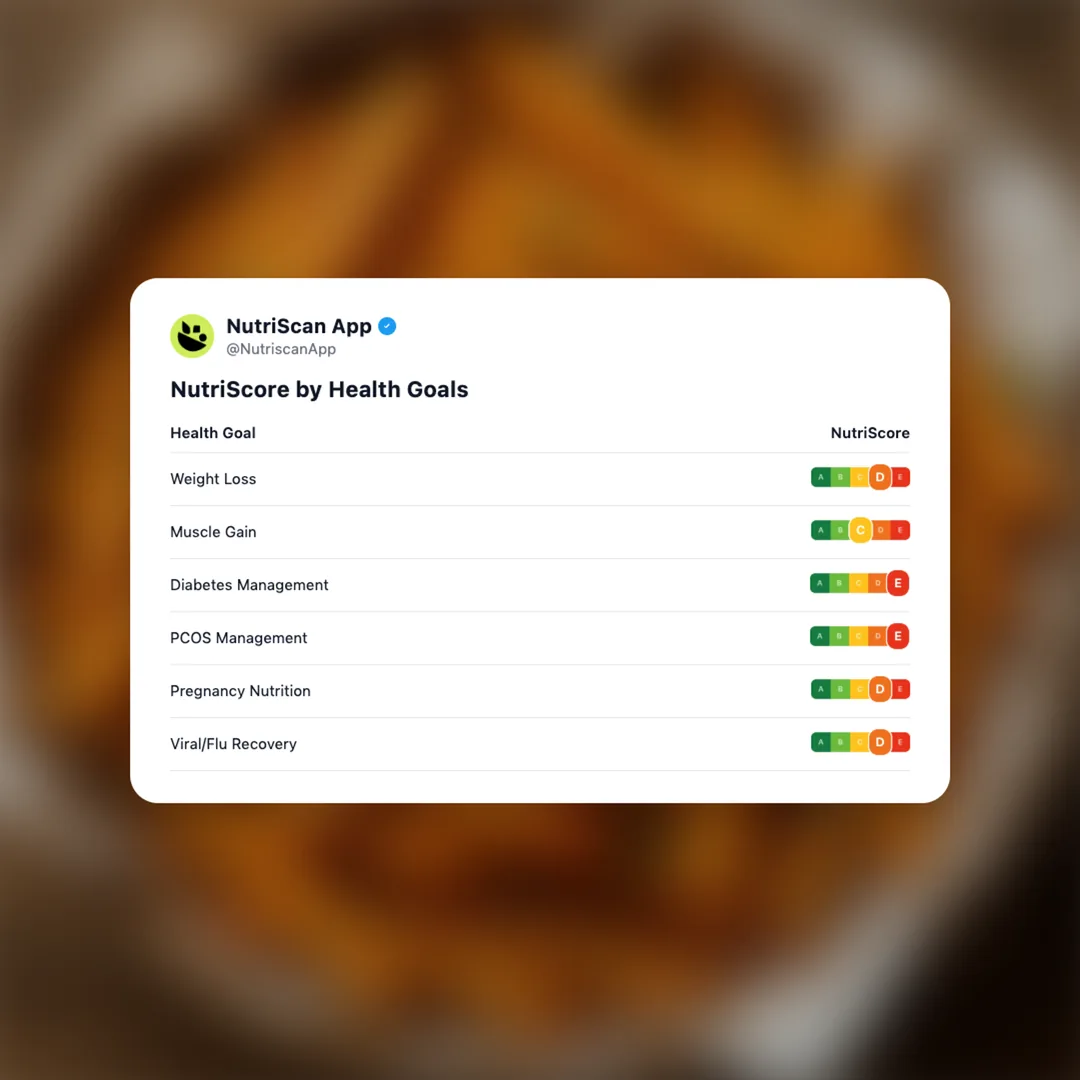Select the Health Goal column header
1080x1080 pixels.
point(213,433)
